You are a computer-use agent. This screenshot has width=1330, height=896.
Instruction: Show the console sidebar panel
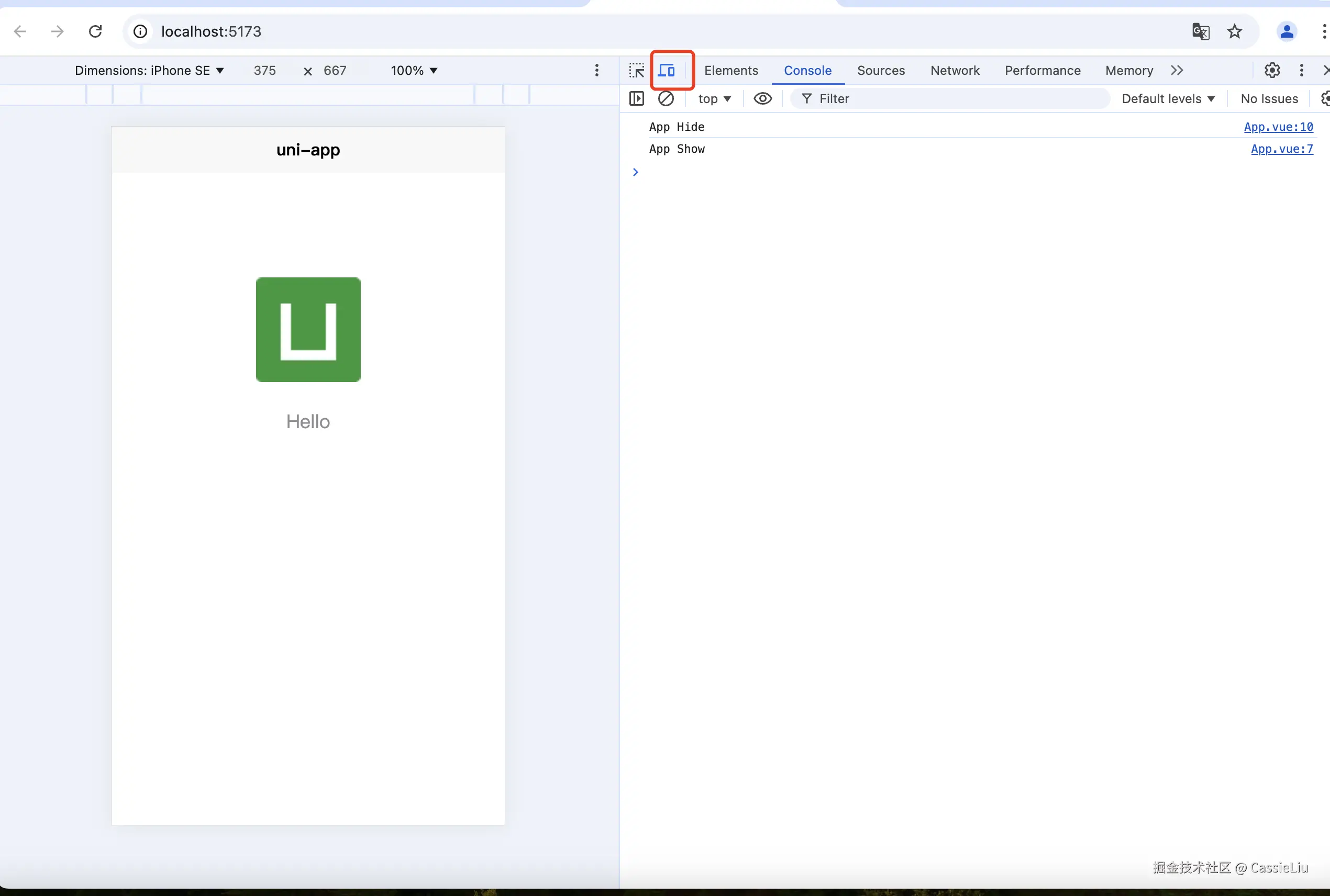[x=636, y=99]
